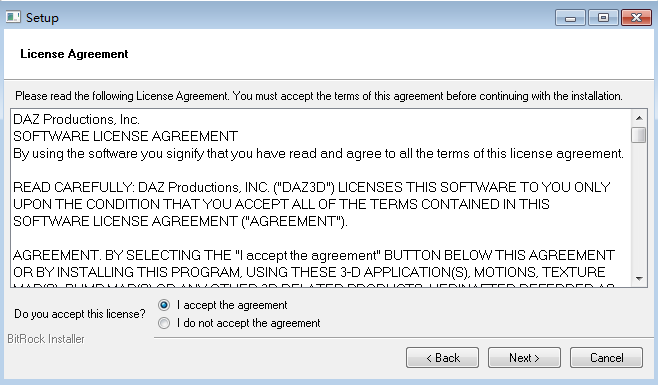Click the empty scrollbar track below the thumb
The image size is (658, 385).
639,207
